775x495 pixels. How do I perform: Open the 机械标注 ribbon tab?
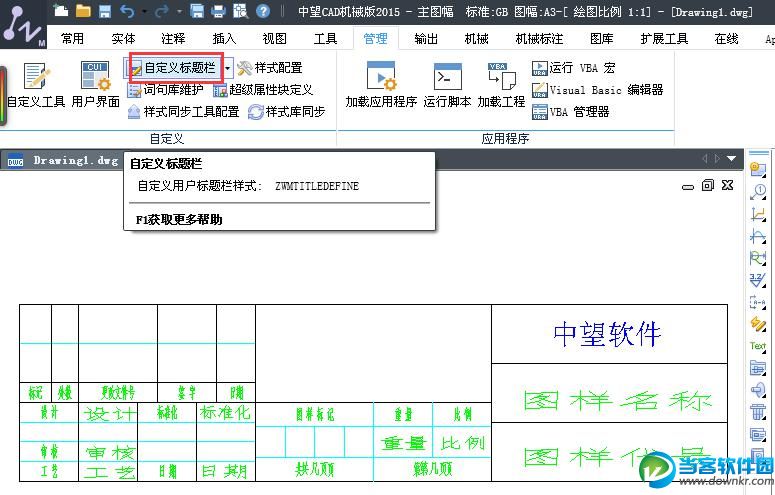(x=539, y=39)
